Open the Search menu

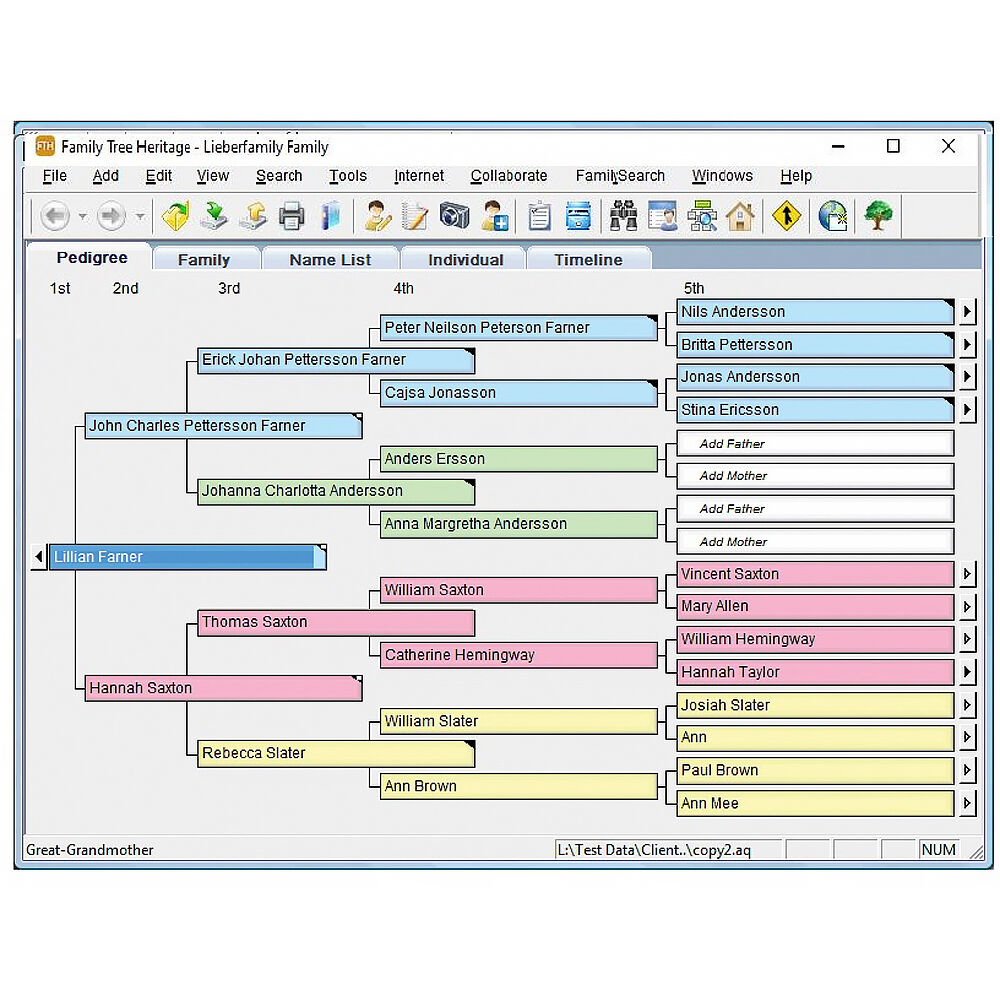point(279,175)
